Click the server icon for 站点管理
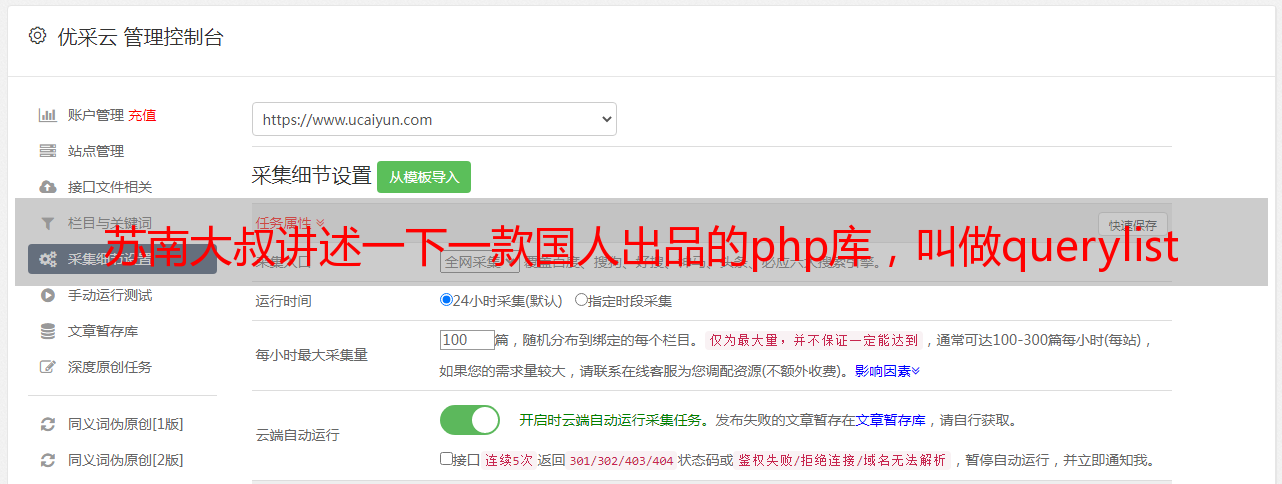 pos(47,151)
